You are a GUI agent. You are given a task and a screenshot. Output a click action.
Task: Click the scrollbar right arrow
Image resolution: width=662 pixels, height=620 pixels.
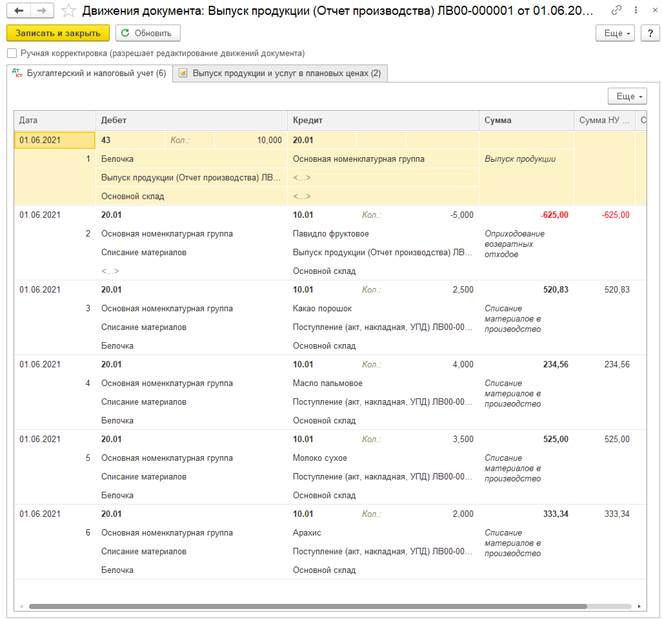tap(639, 606)
